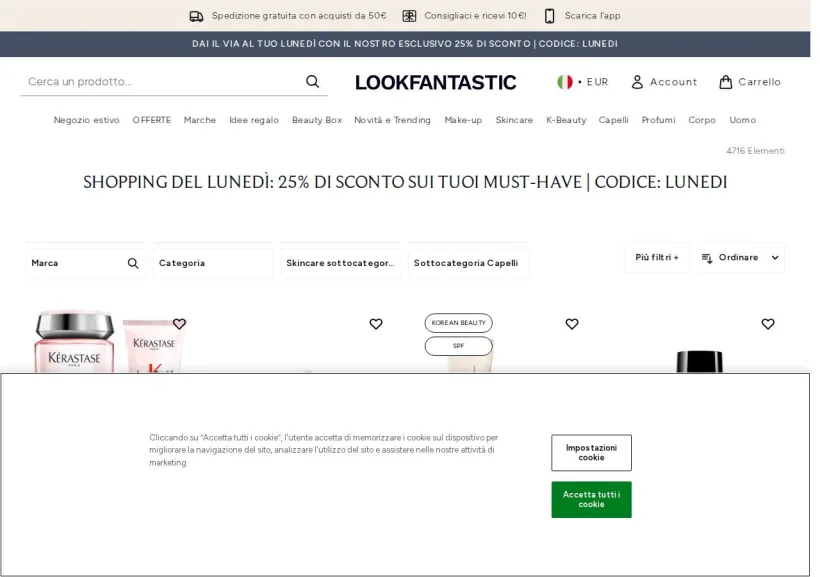Viewport: 820px width, 577px height.
Task: Expand the Categoria filter
Action: click(x=213, y=263)
